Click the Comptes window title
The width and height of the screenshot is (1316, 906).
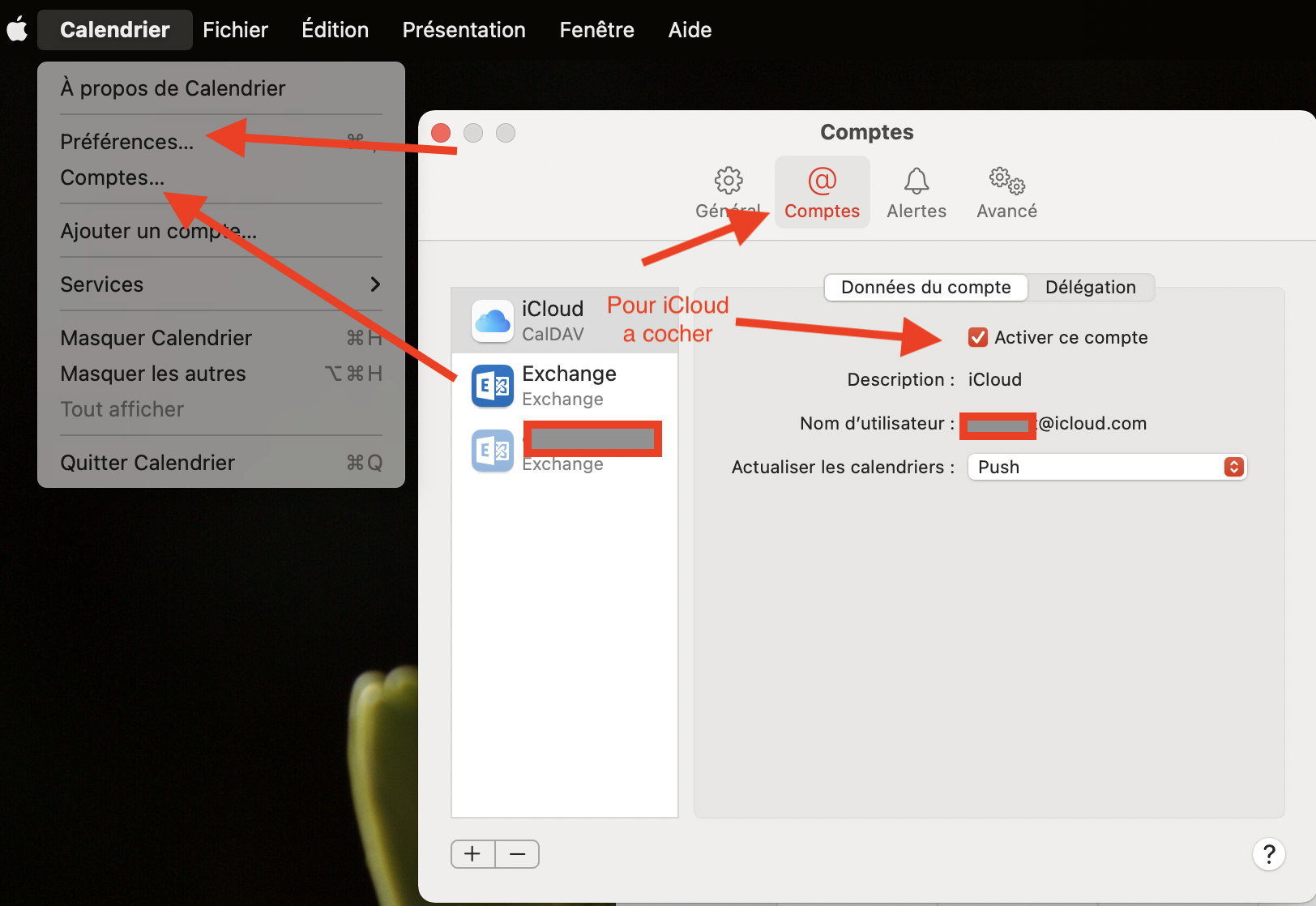[x=867, y=132]
